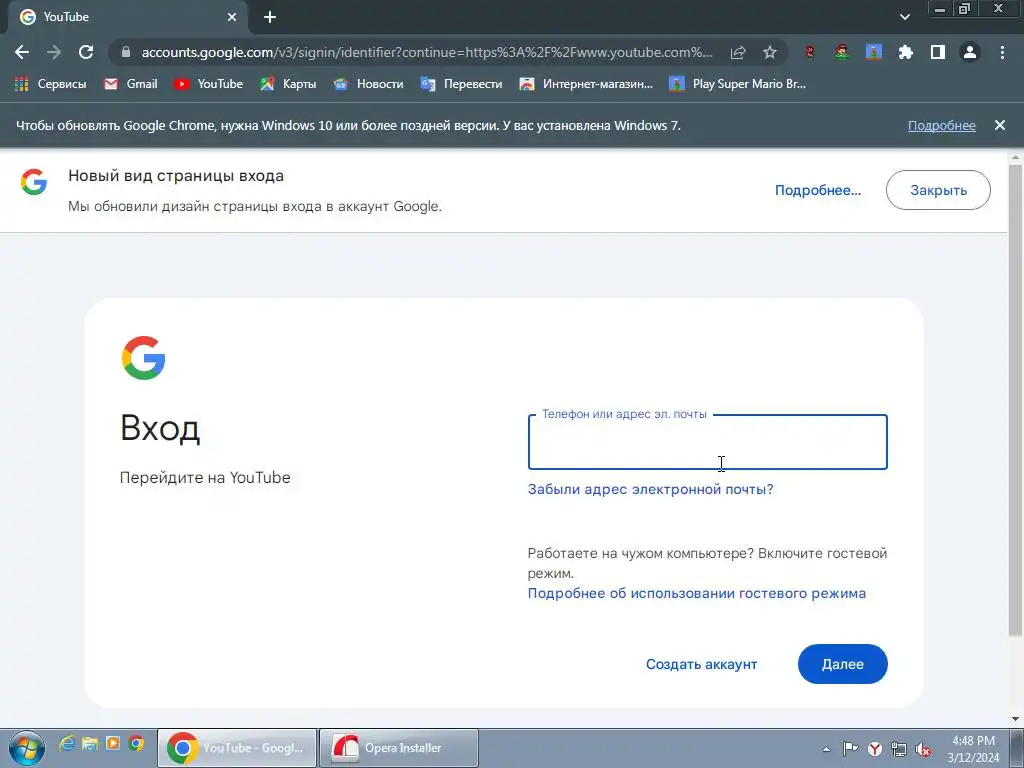Show hidden tray icons arrow
The height and width of the screenshot is (768, 1024).
[x=826, y=749]
